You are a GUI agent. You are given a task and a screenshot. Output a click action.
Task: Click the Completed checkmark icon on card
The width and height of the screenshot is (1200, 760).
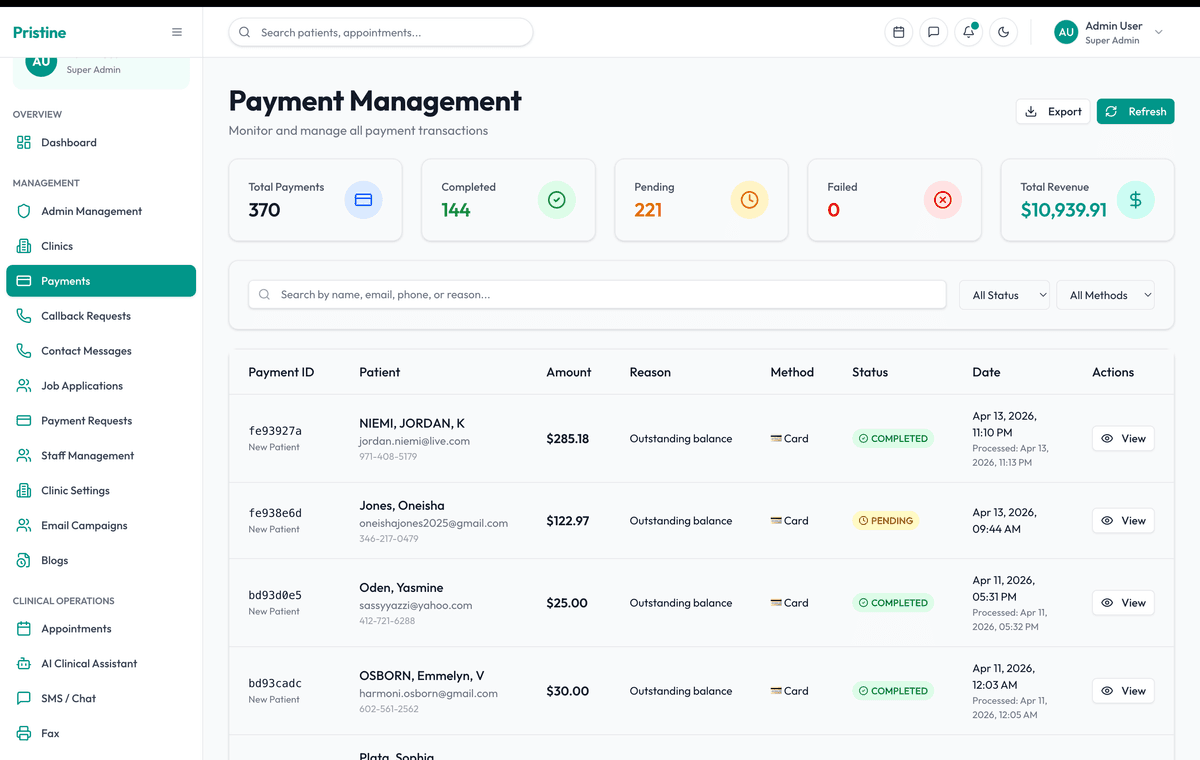556,200
